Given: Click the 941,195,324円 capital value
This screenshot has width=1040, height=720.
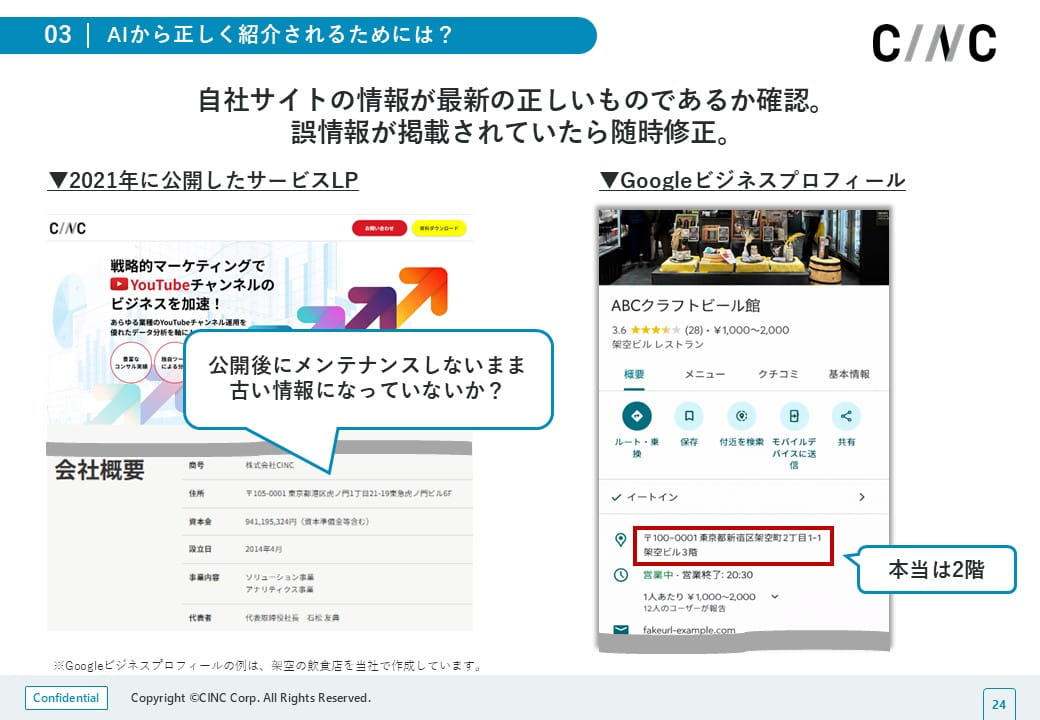Looking at the screenshot, I should click(x=306, y=522).
